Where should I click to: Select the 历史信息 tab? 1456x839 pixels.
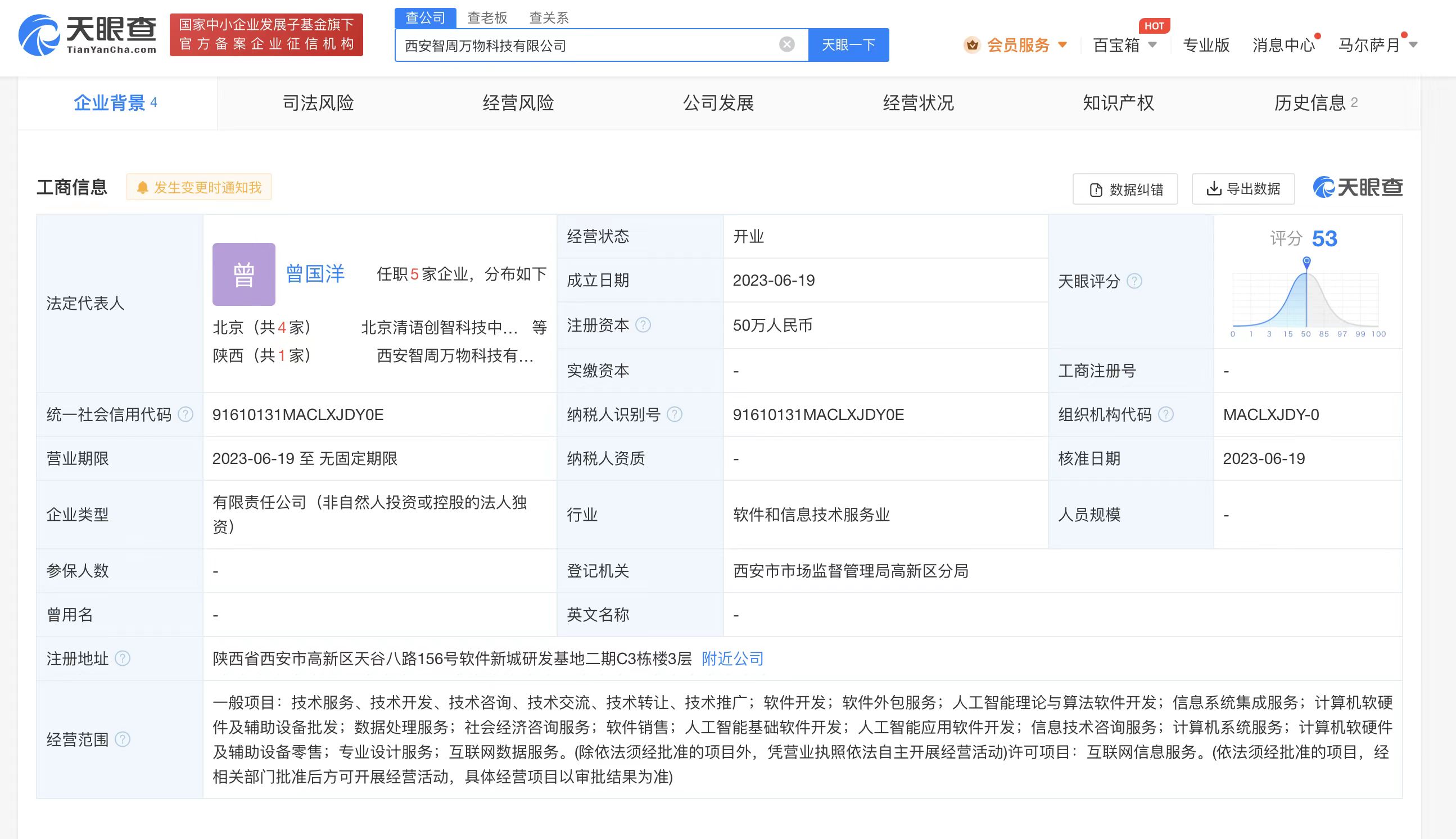coord(1316,102)
